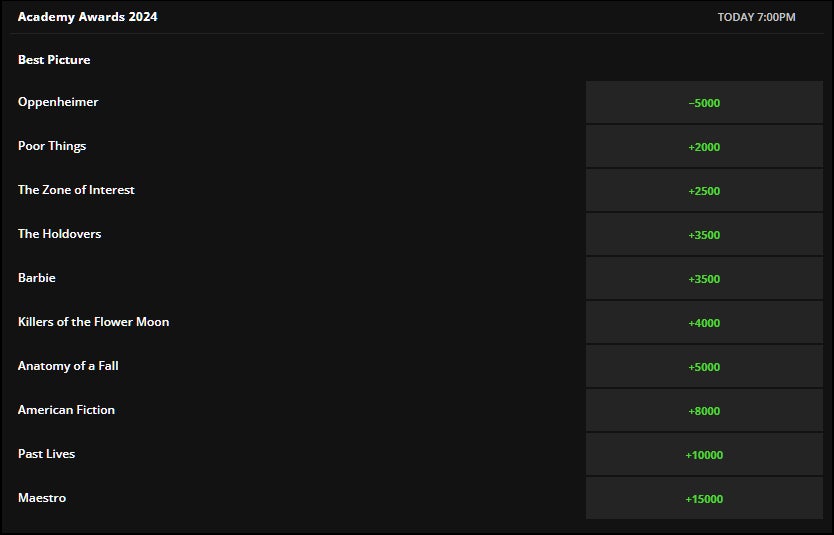Click the Anatomy of a Fall name
The height and width of the screenshot is (535, 834).
pyautogui.click(x=68, y=366)
